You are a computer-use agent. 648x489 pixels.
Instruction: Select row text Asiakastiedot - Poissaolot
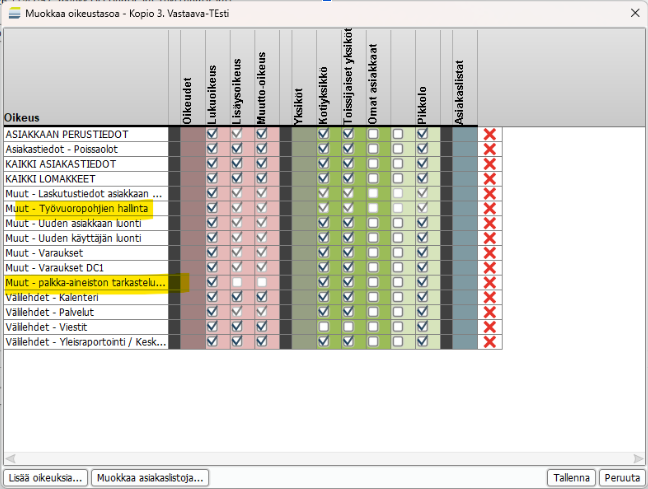62,149
